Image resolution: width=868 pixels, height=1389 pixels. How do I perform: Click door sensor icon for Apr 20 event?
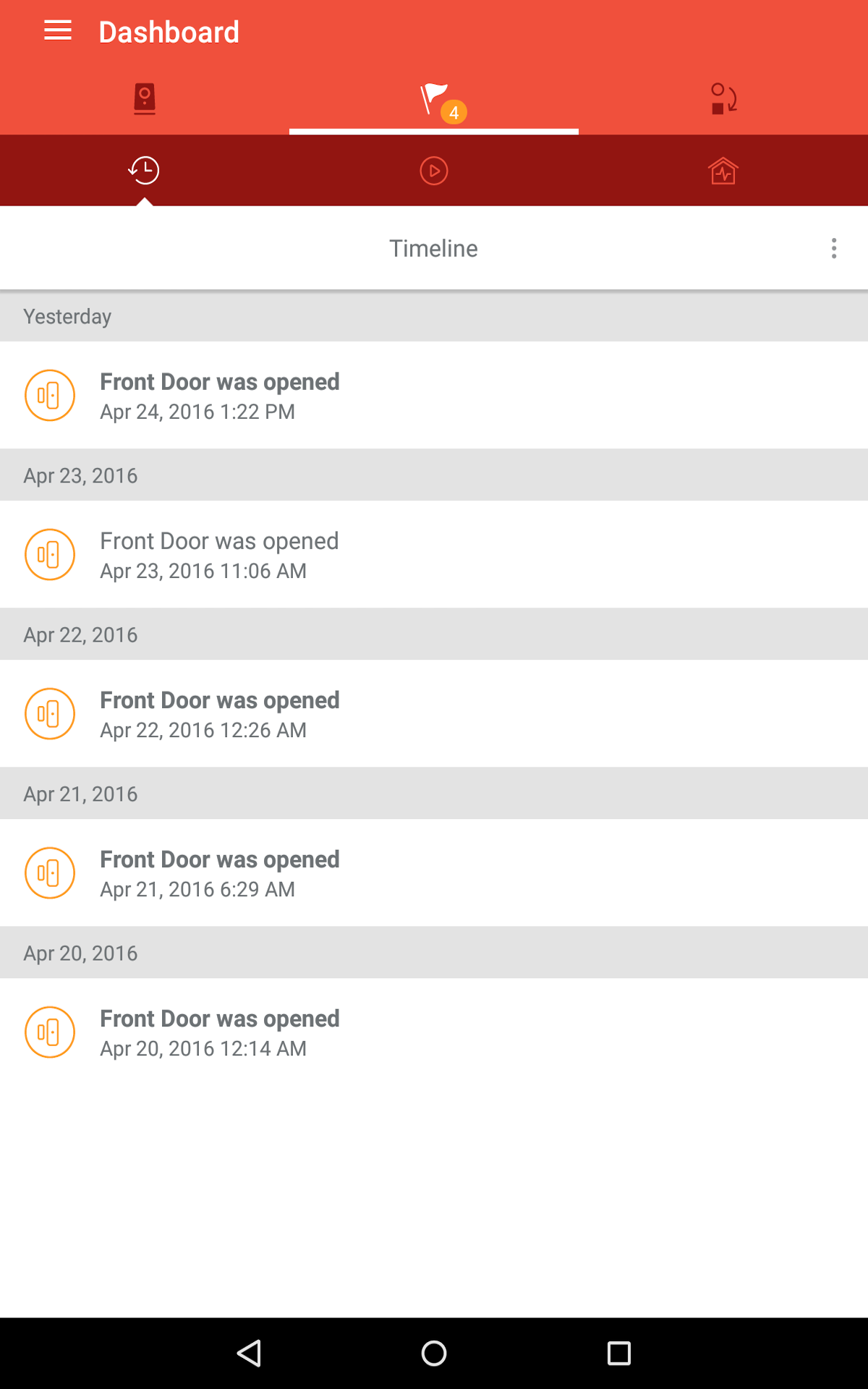[50, 1032]
